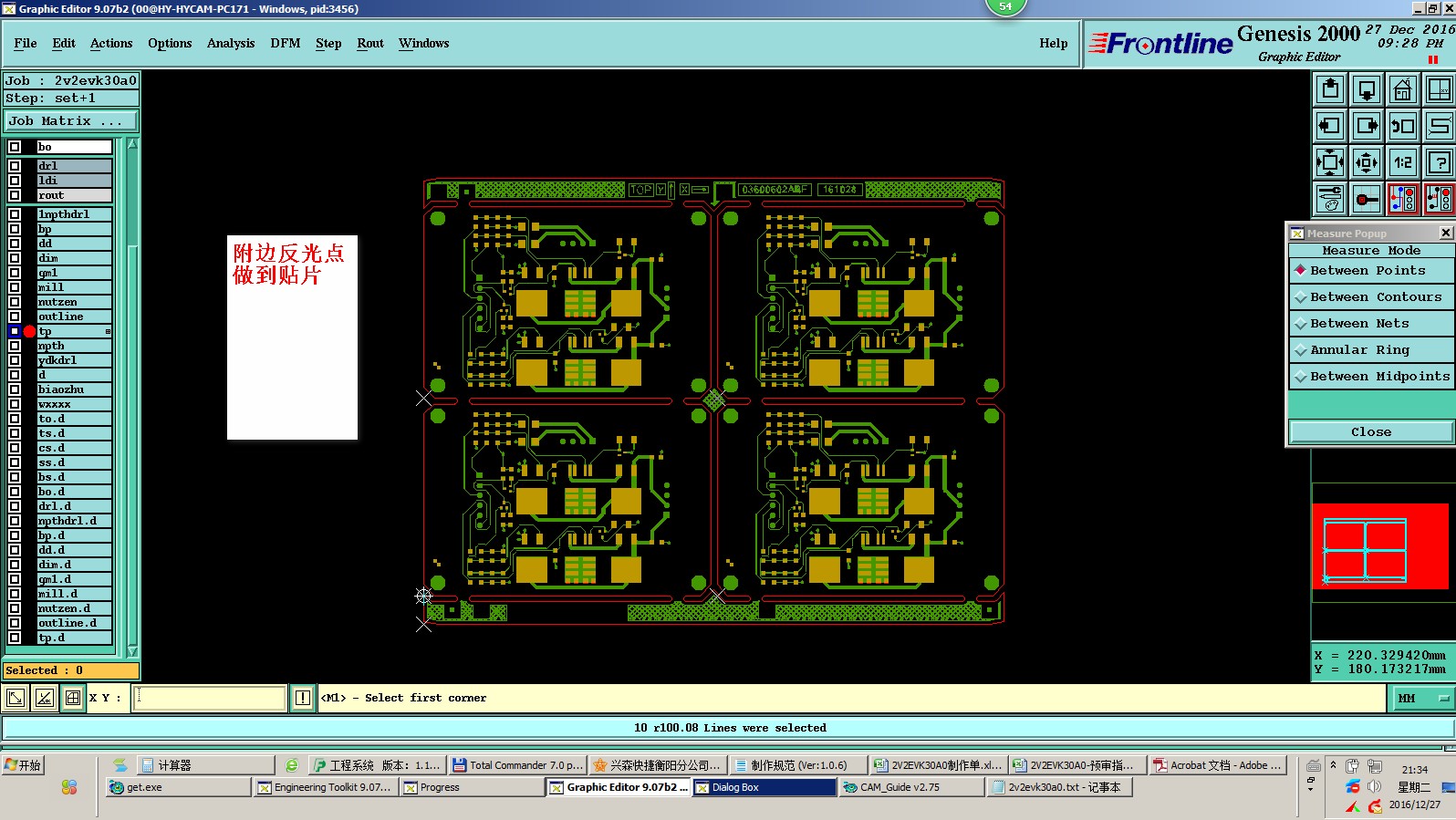Click the red-blue net traffic light icon
The width and height of the screenshot is (1456, 820).
click(1403, 199)
